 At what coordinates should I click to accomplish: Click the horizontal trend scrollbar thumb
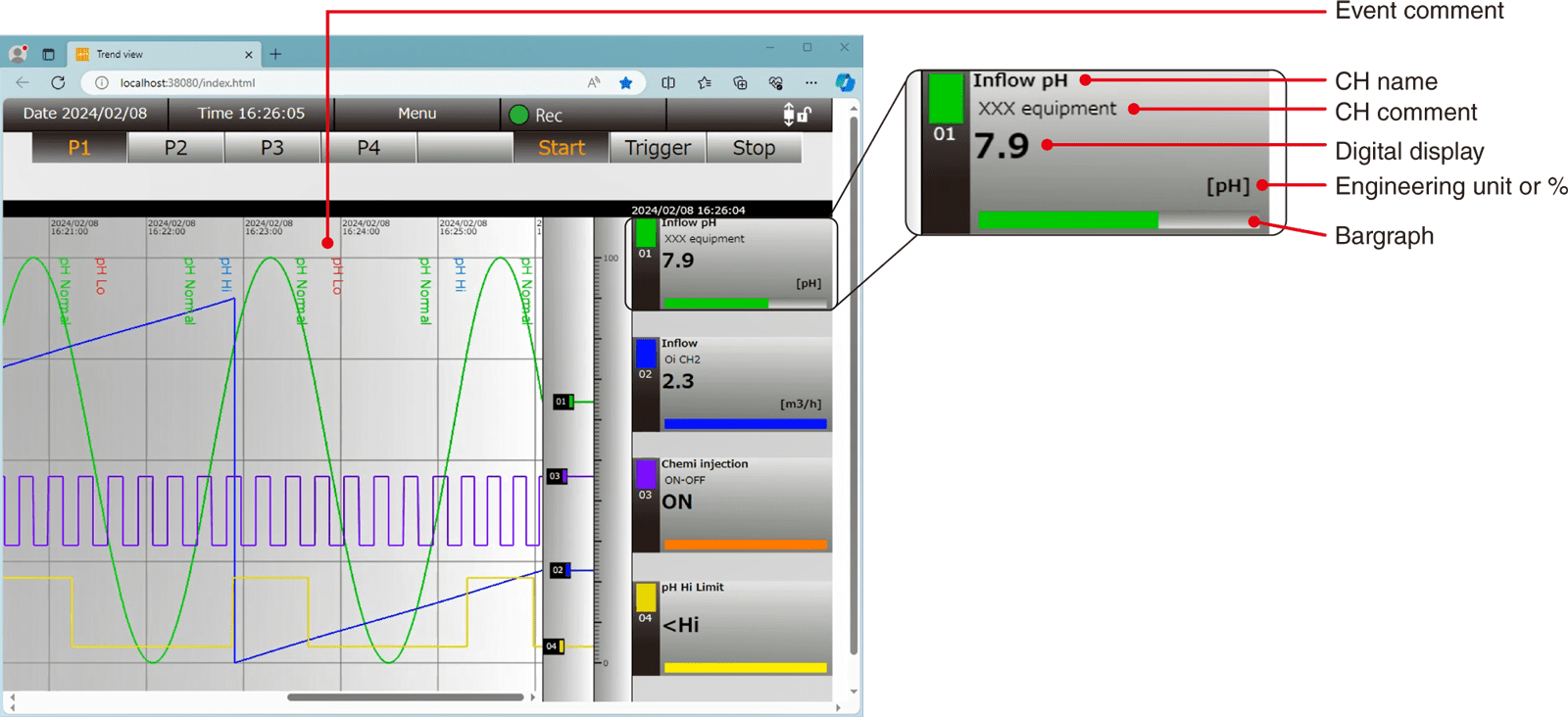click(x=405, y=697)
